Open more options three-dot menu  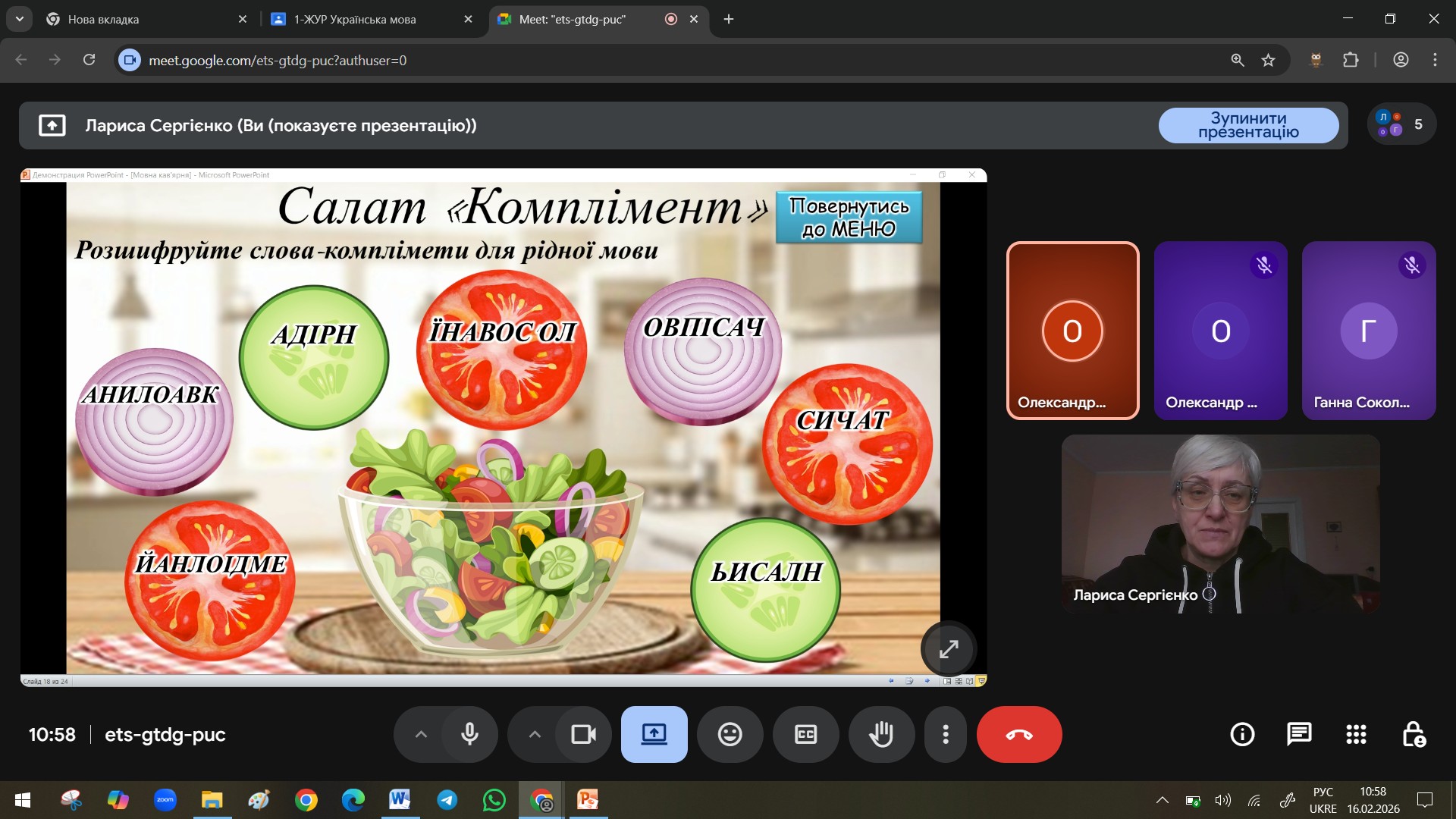point(945,734)
